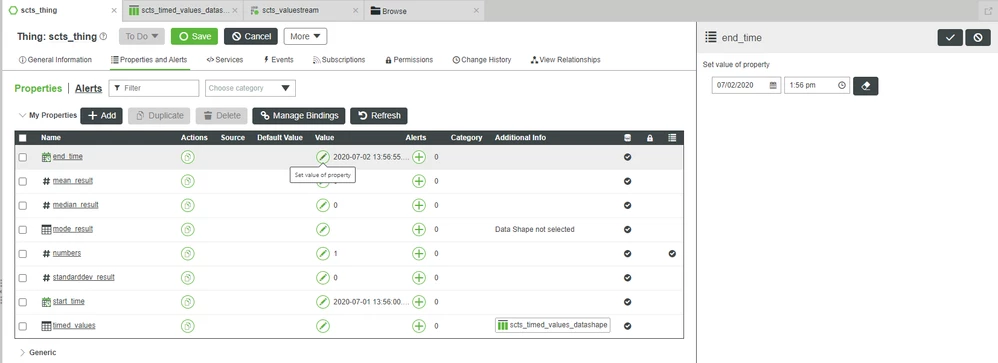The width and height of the screenshot is (998, 363).
Task: Click the Filter input field
Action: click(x=154, y=88)
